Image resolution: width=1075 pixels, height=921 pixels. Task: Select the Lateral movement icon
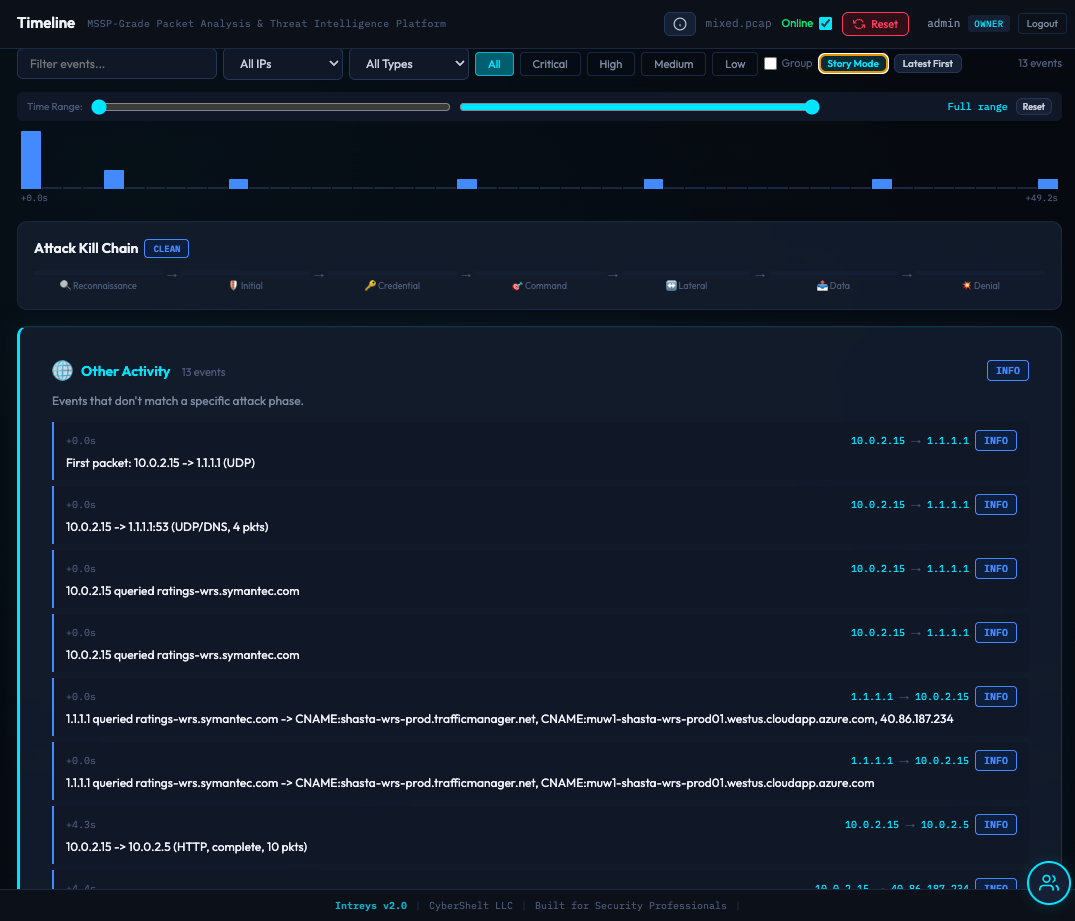(670, 285)
